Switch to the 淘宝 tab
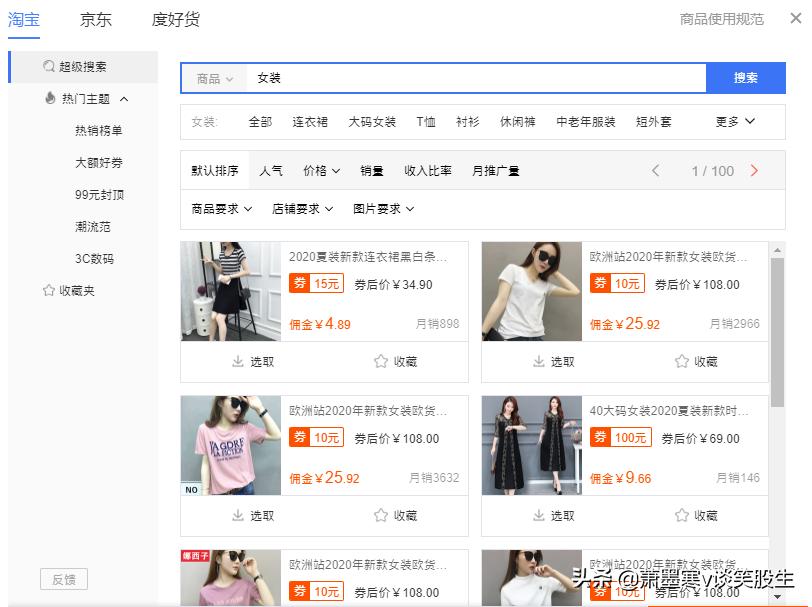Screen dimensions: 812x607 24,20
